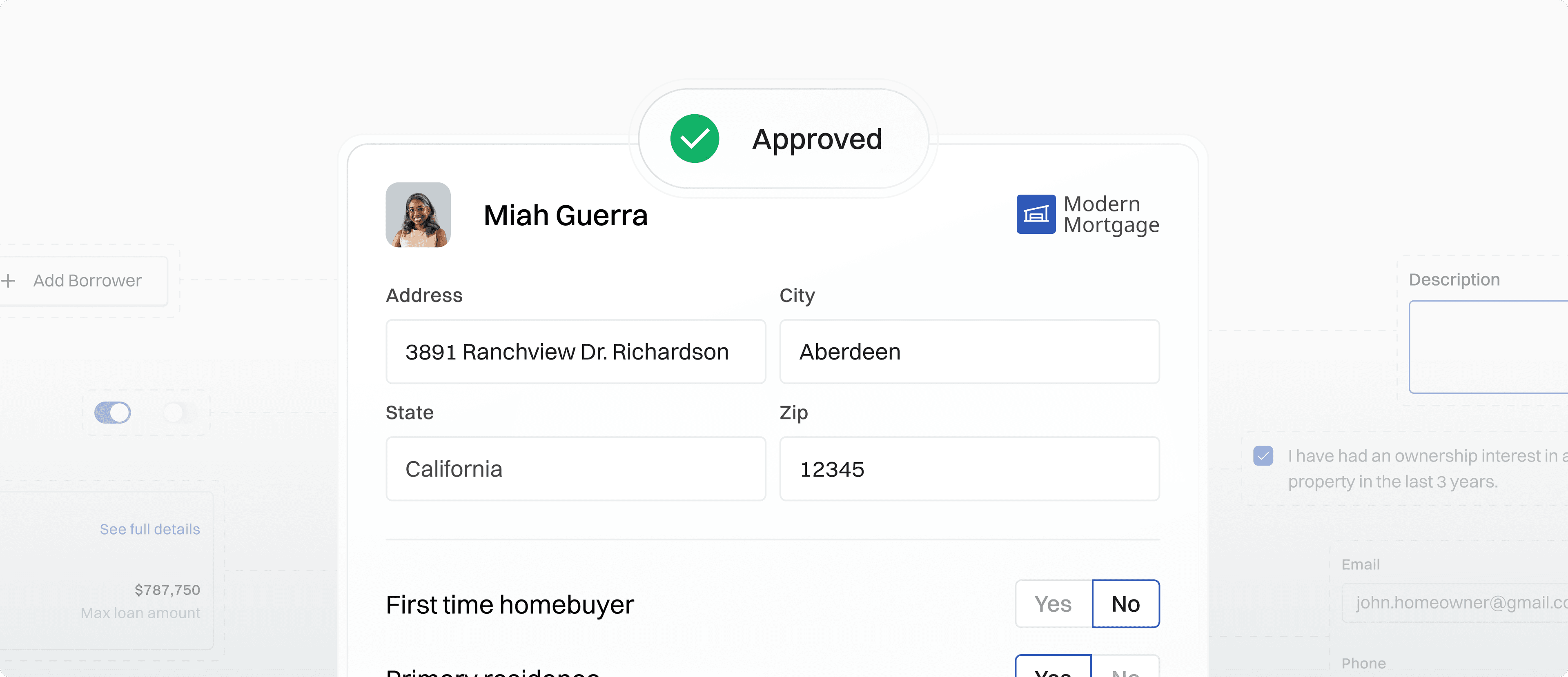Click the Email field with john.homeowner address
The height and width of the screenshot is (677, 1568).
(1455, 603)
